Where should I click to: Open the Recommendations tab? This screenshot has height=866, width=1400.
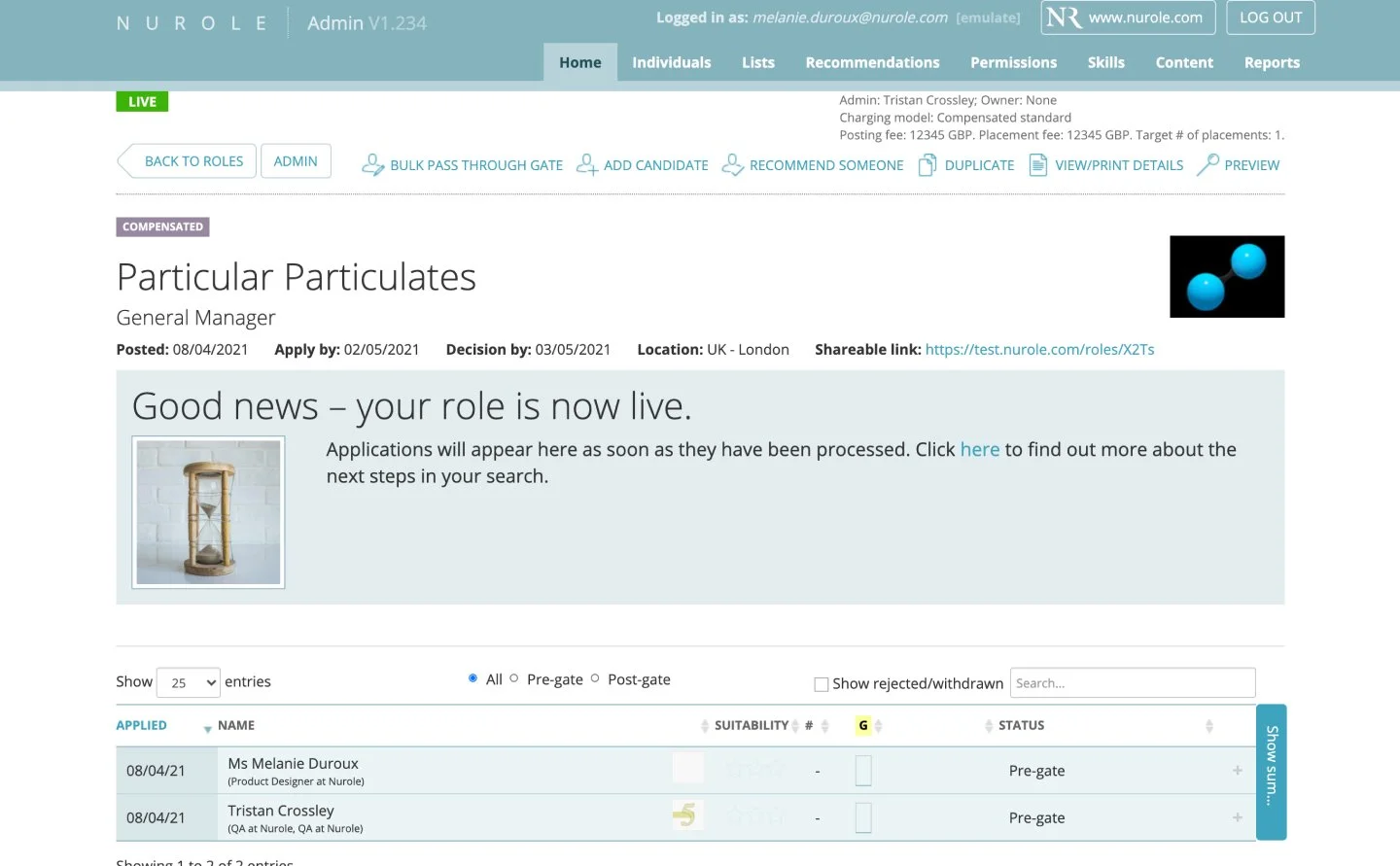click(x=872, y=62)
